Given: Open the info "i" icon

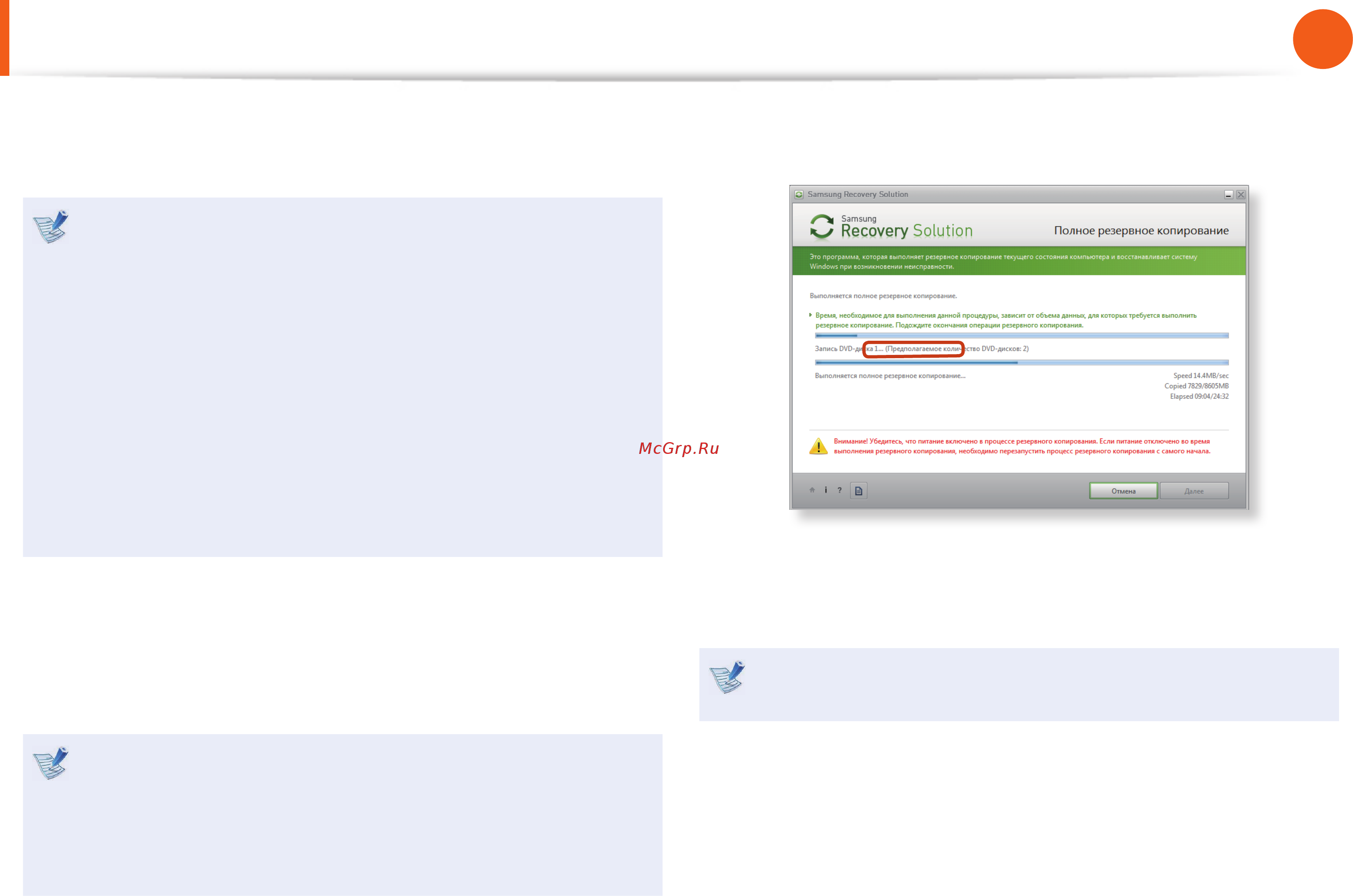Looking at the screenshot, I should 826,490.
